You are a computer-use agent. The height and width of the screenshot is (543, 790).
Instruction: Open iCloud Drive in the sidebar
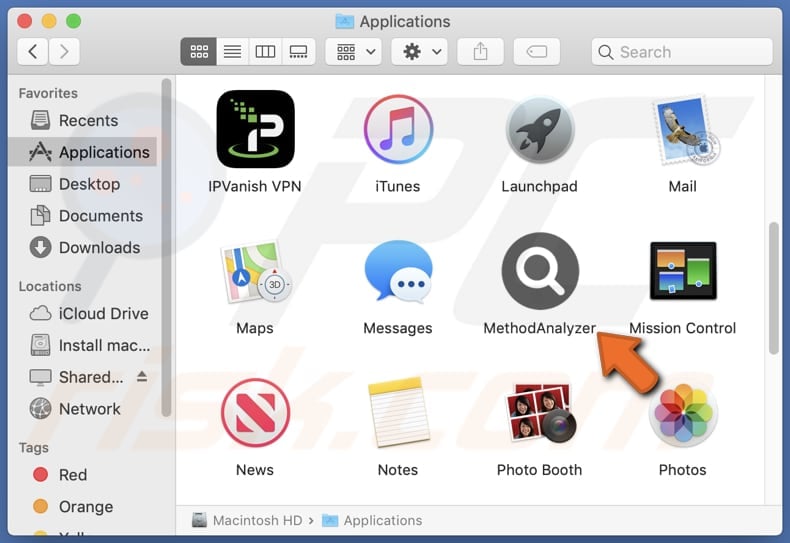coord(84,313)
